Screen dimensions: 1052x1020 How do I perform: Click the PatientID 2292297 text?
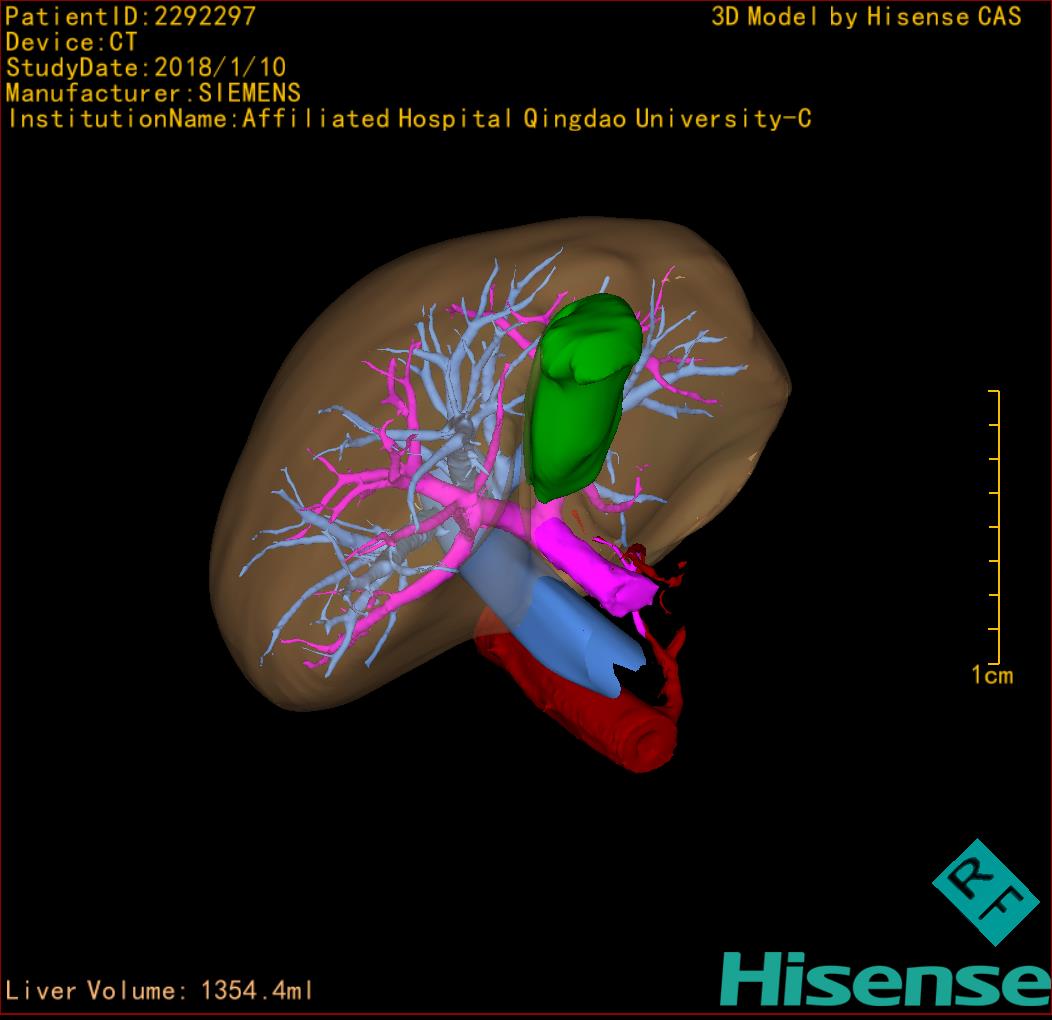click(131, 16)
